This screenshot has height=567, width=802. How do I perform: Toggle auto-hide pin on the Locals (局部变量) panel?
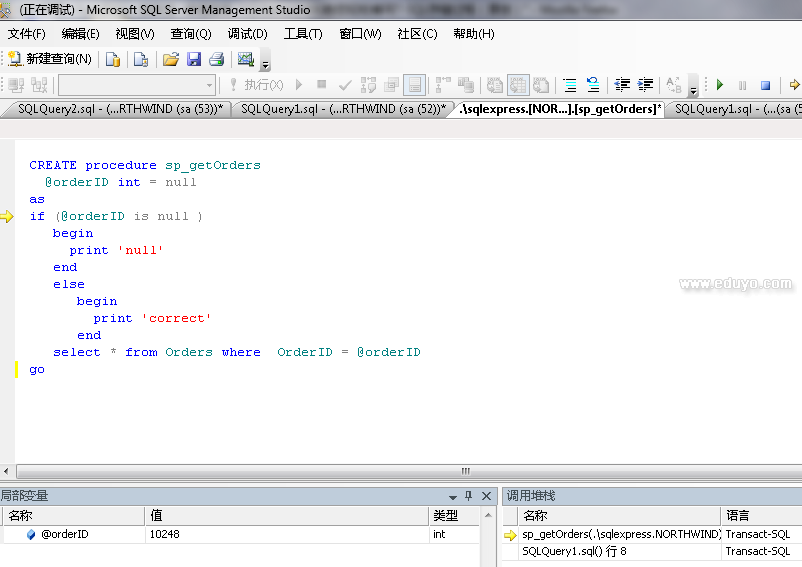point(468,496)
